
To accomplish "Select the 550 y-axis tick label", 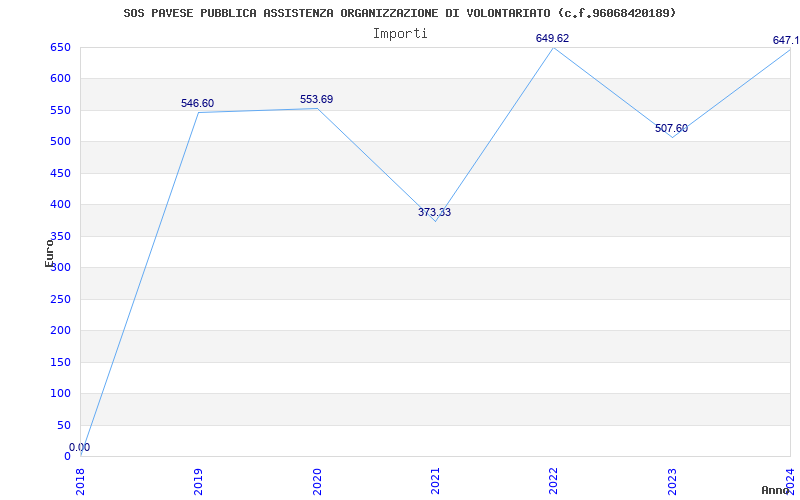I will (60, 110).
